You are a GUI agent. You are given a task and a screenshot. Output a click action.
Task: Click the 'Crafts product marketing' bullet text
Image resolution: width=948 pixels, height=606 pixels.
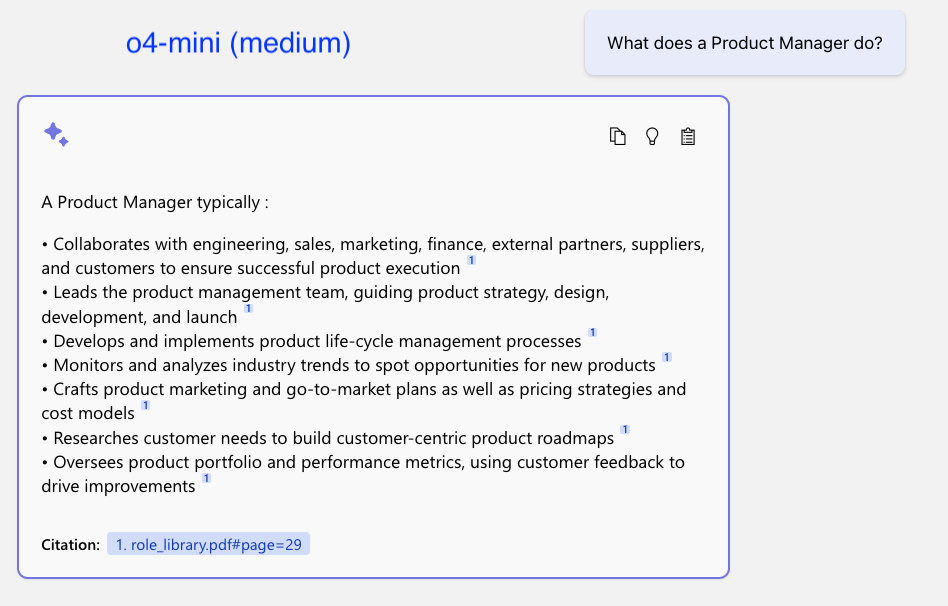(363, 401)
